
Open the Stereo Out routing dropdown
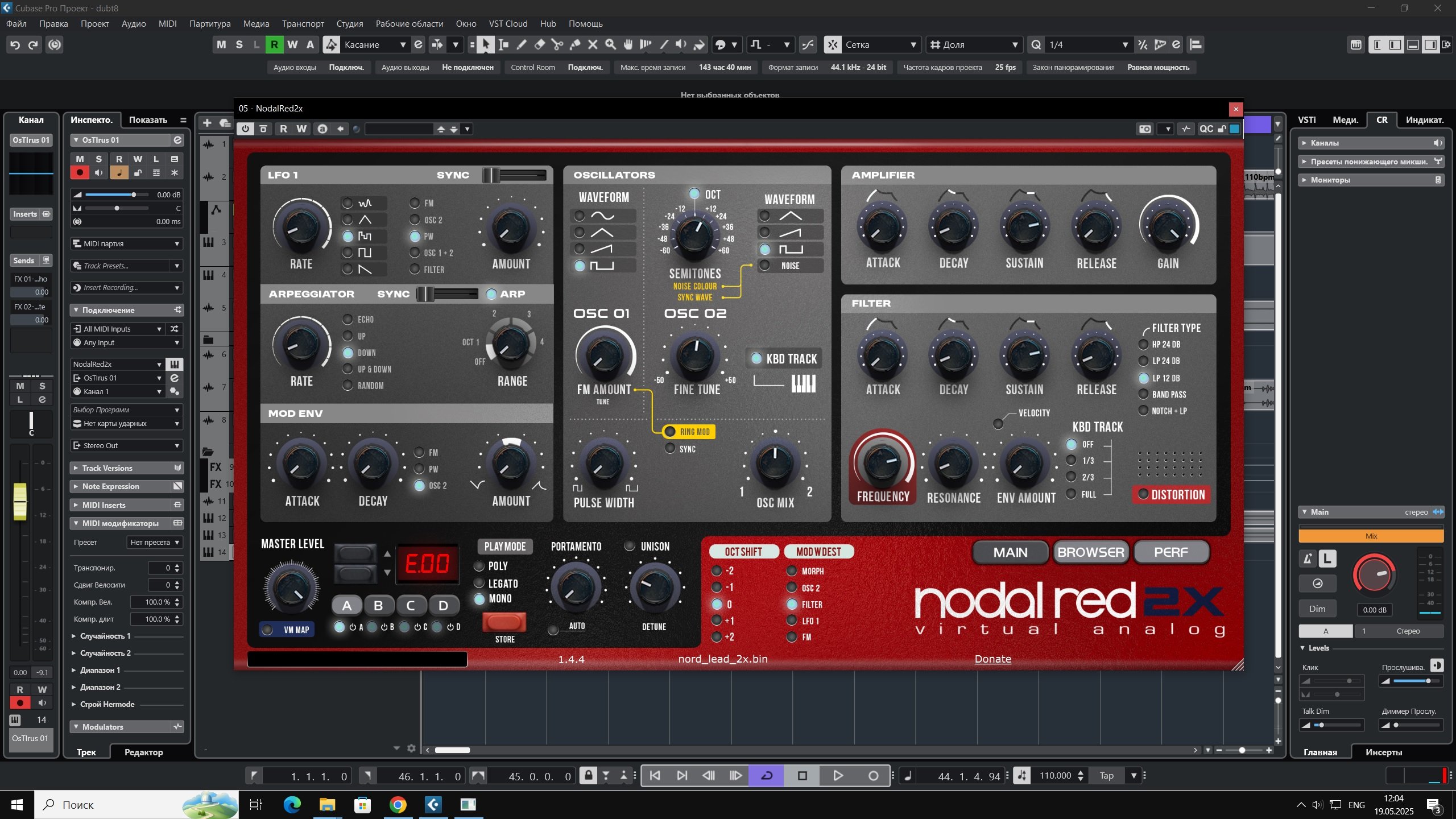[x=126, y=446]
